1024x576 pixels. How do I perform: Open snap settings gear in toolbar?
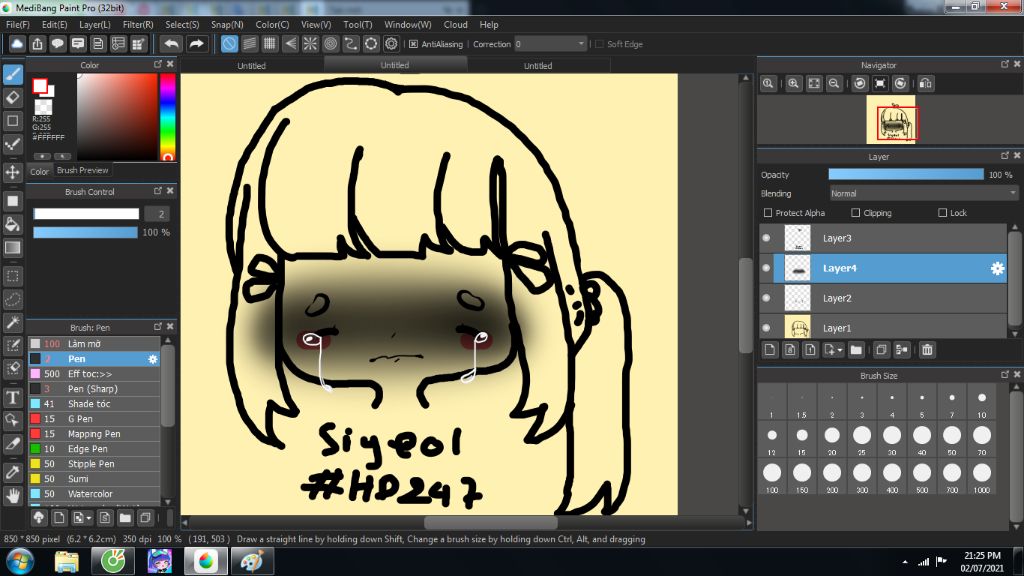click(x=391, y=44)
